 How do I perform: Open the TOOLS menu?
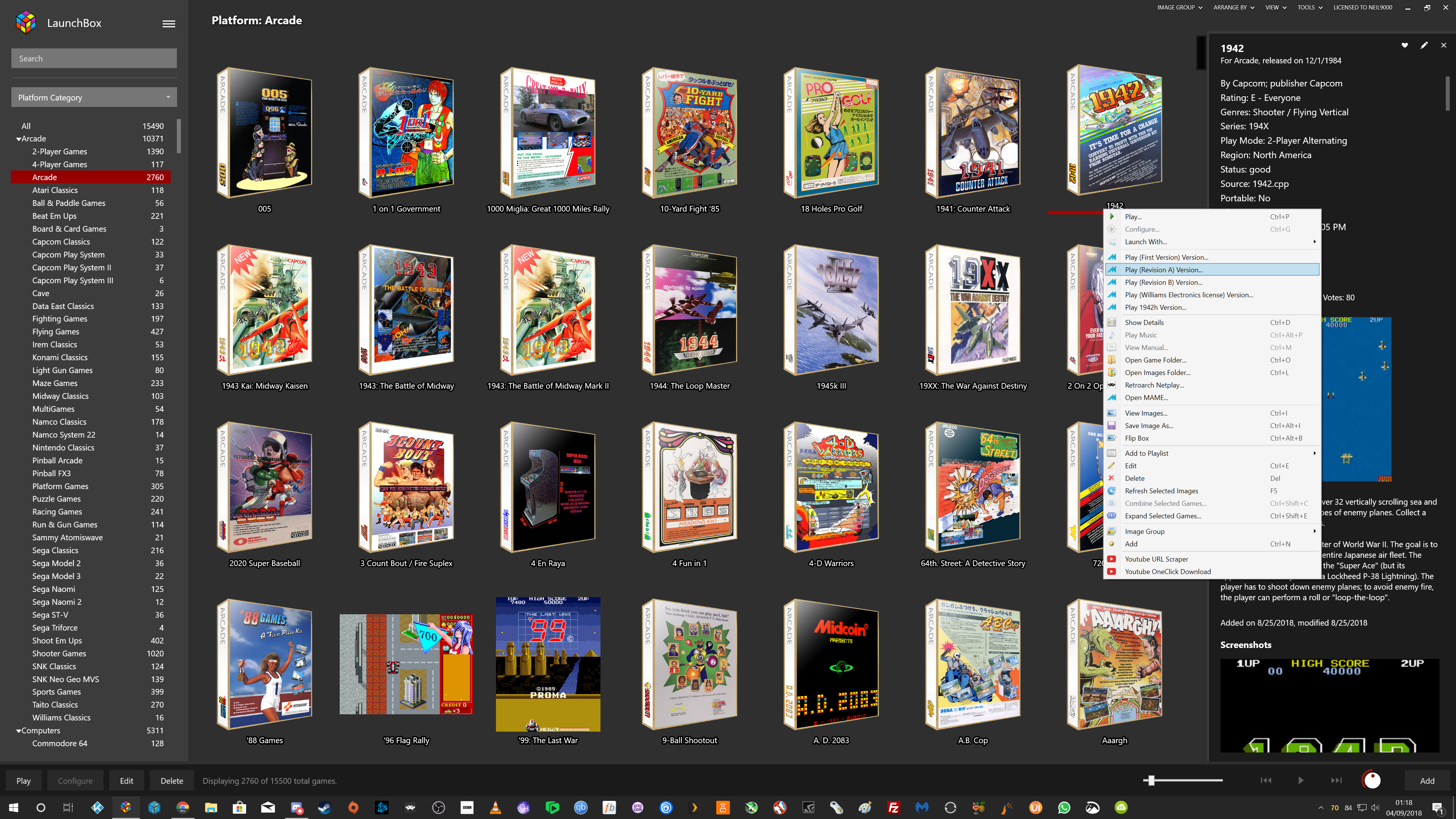click(x=1310, y=7)
